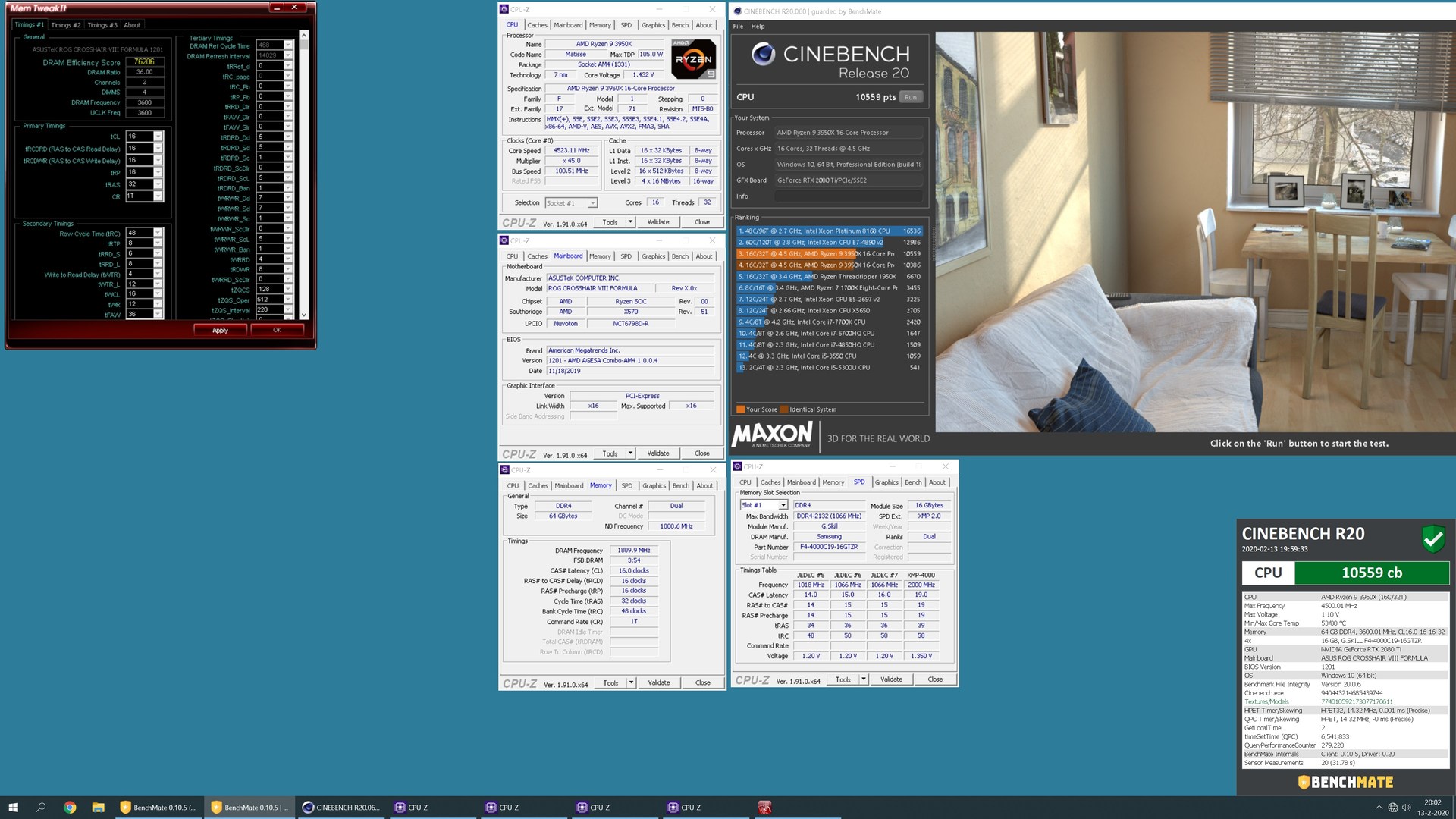Open taskbar search
1456x819 pixels.
tap(41, 807)
